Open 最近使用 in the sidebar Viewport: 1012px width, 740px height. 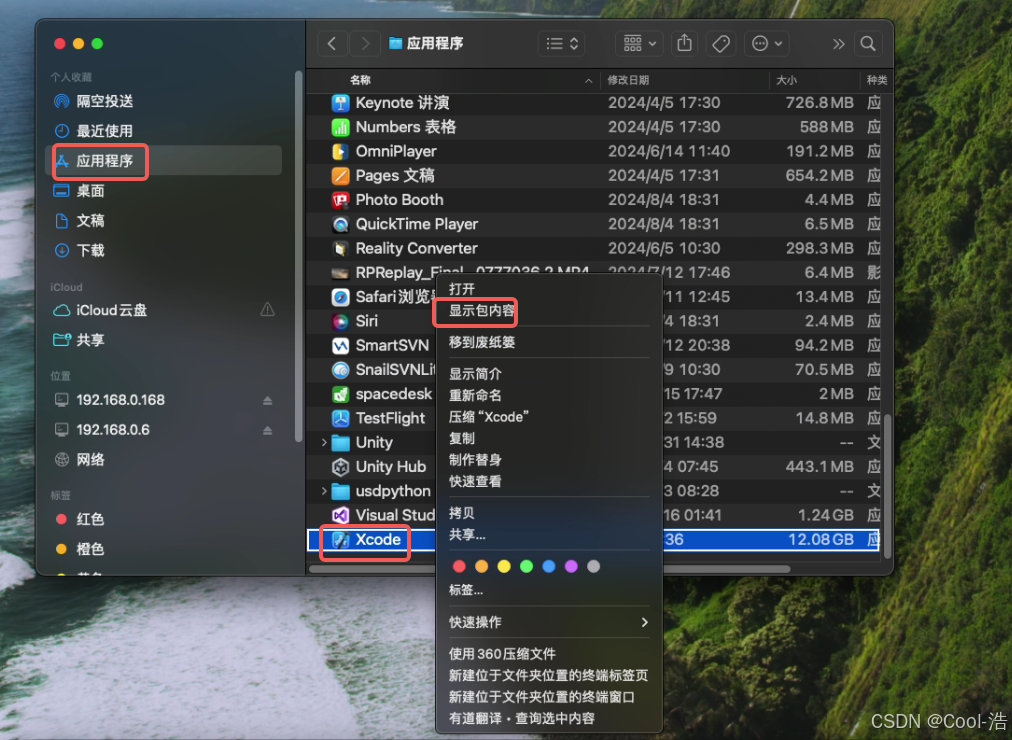pyautogui.click(x=105, y=131)
